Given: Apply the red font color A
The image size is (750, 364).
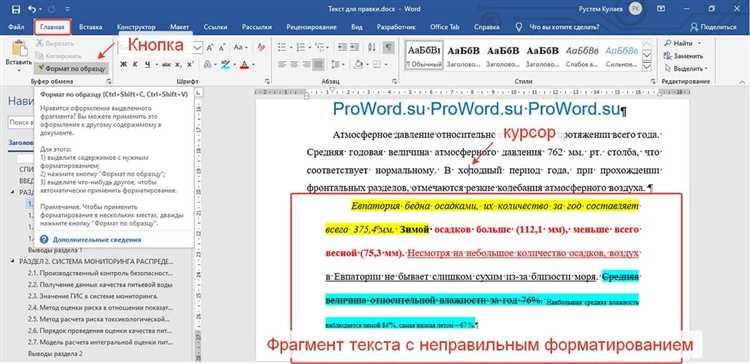Looking at the screenshot, I should (x=244, y=65).
